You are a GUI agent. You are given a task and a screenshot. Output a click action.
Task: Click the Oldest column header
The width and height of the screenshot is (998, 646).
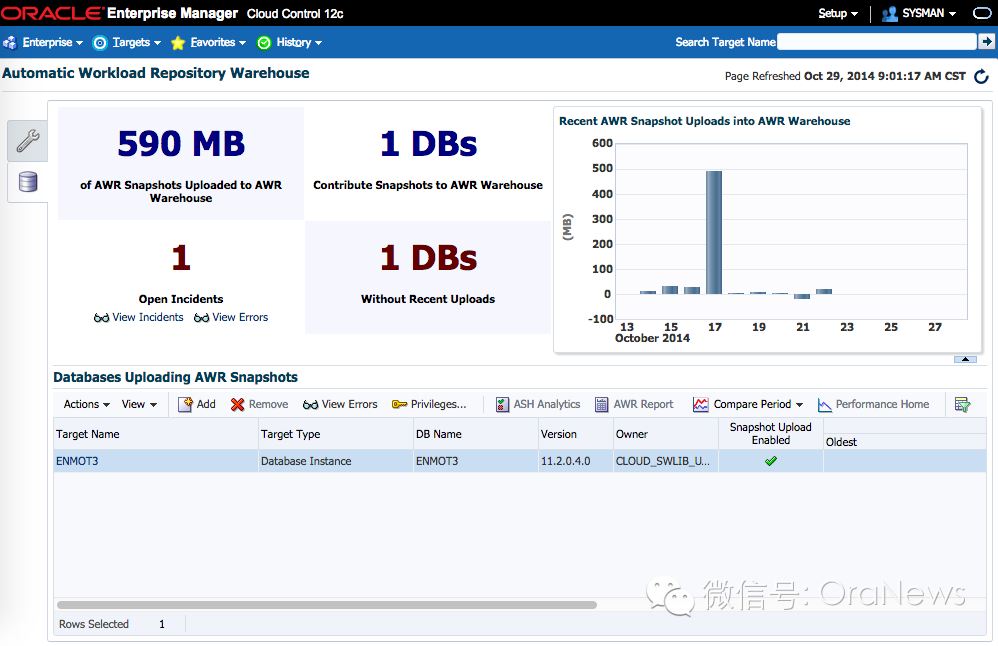click(904, 442)
